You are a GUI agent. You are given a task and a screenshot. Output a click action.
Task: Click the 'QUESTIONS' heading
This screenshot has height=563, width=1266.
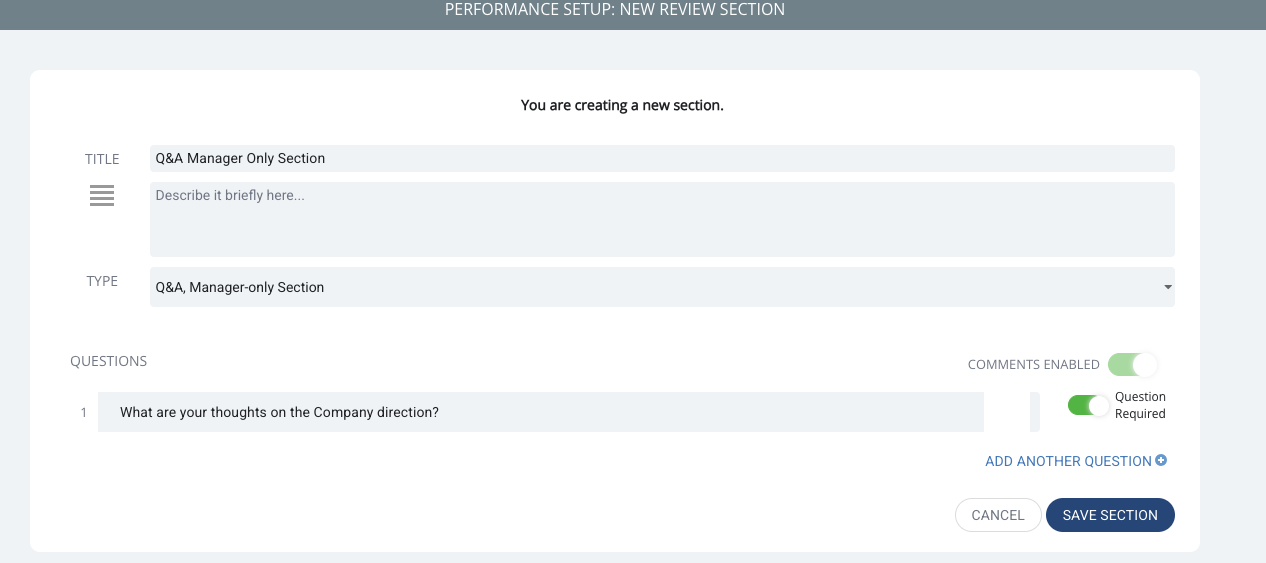point(108,361)
